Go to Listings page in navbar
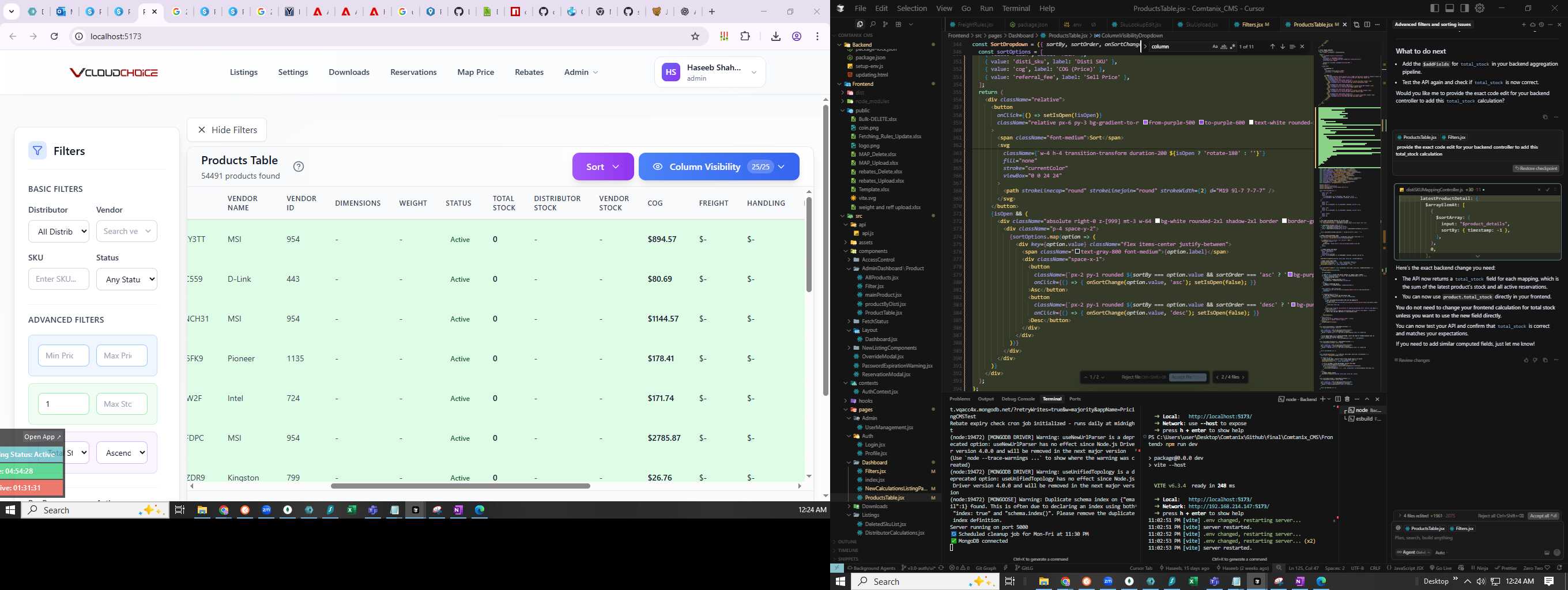The width and height of the screenshot is (1568, 590). click(x=243, y=72)
